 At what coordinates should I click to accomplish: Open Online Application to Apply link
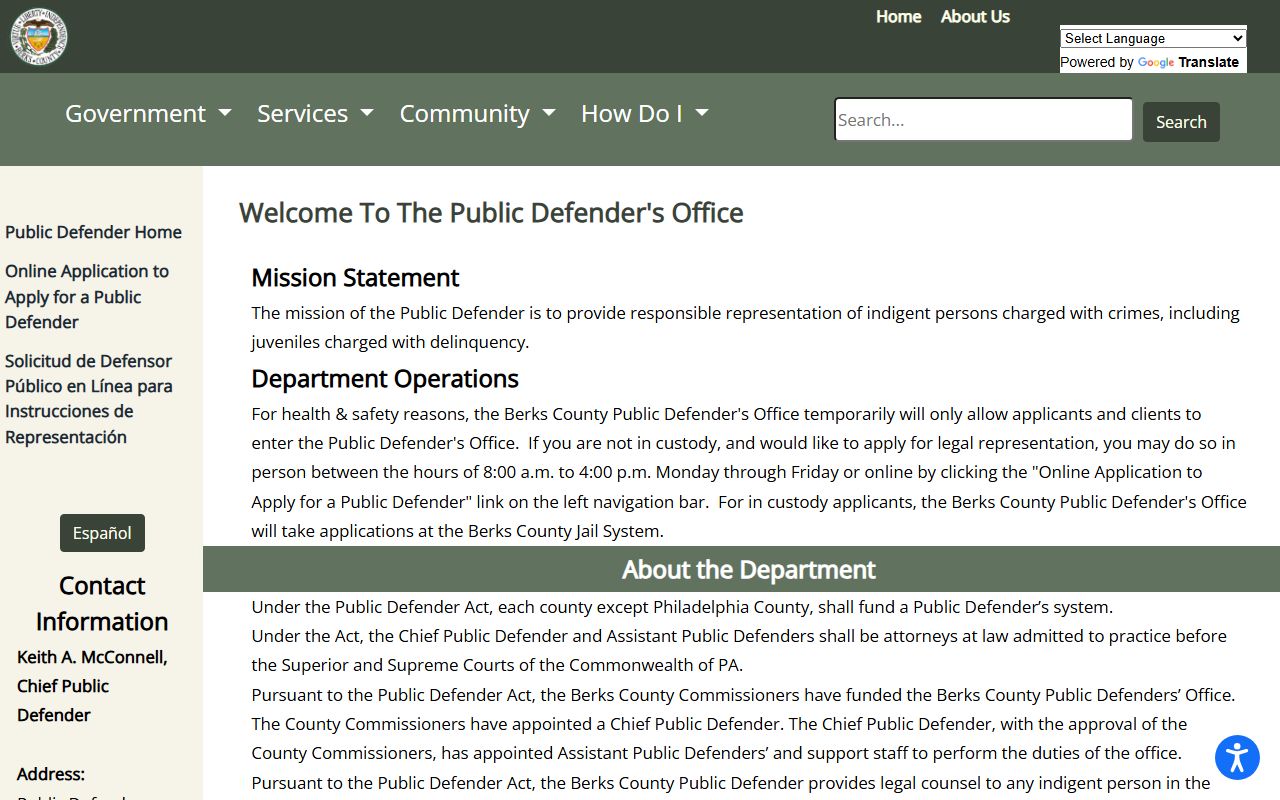pos(87,297)
